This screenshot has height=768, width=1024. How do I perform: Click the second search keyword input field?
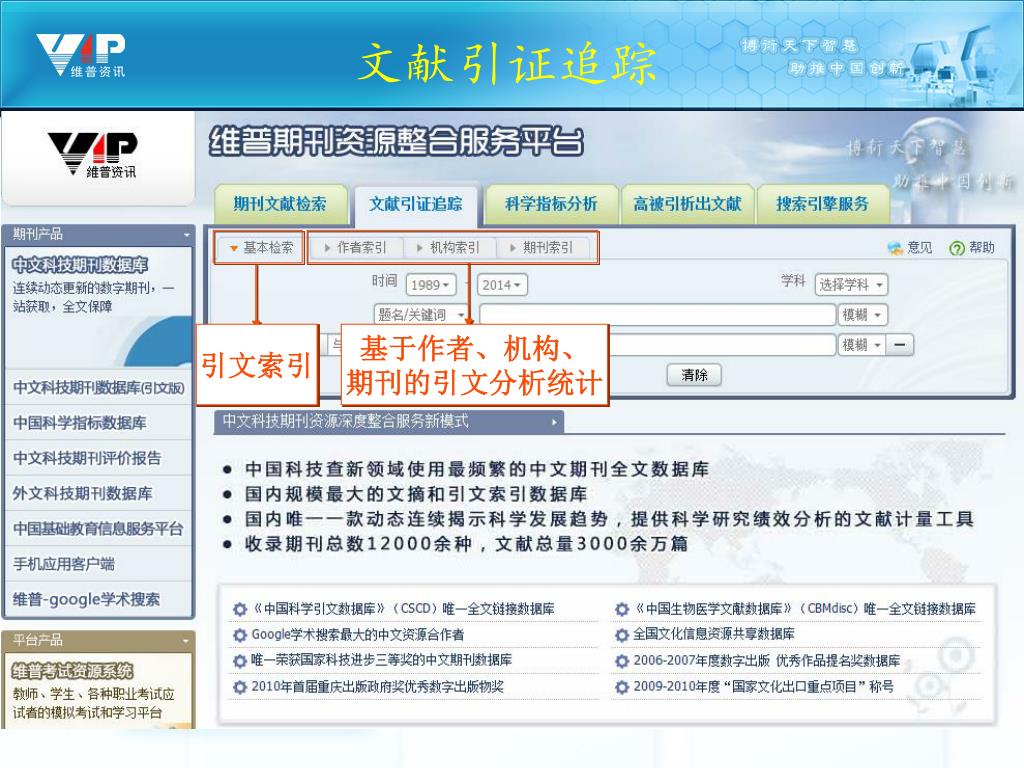point(722,344)
